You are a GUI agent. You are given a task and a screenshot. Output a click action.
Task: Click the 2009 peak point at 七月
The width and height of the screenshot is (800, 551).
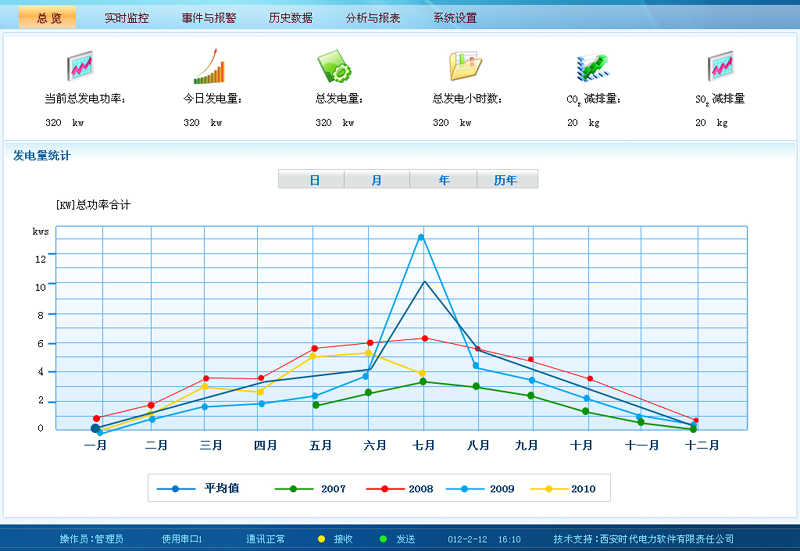pos(422,237)
